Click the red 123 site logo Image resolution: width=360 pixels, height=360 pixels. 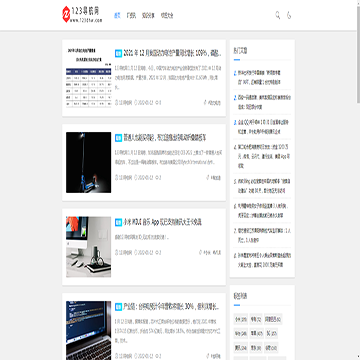(82, 15)
